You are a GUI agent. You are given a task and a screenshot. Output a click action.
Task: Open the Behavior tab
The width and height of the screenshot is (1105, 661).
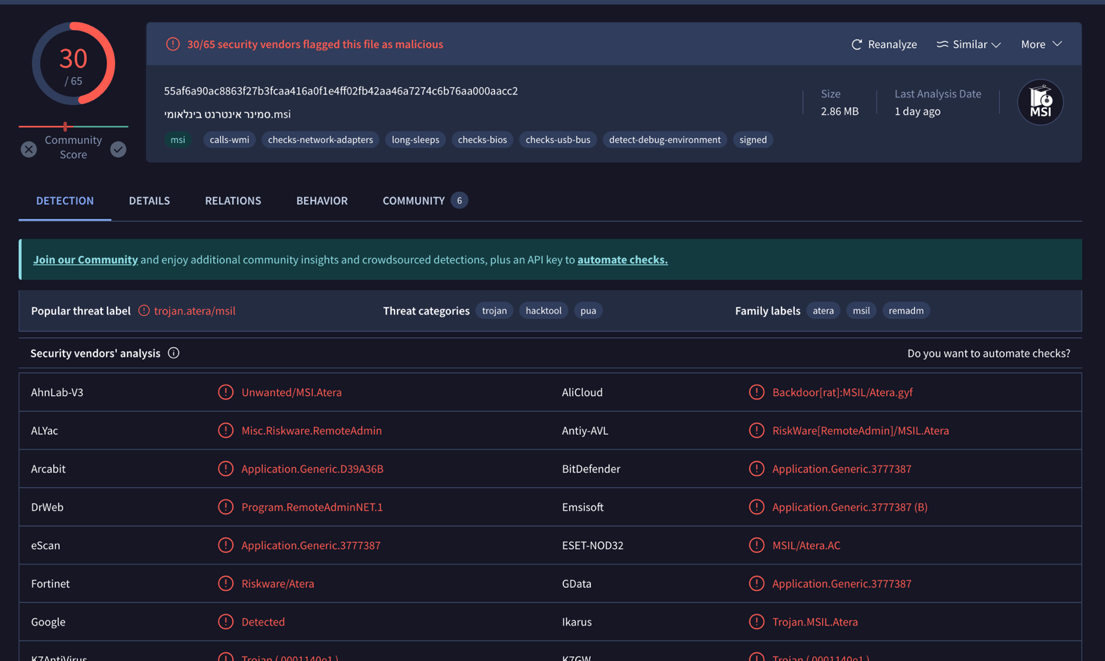click(x=322, y=201)
